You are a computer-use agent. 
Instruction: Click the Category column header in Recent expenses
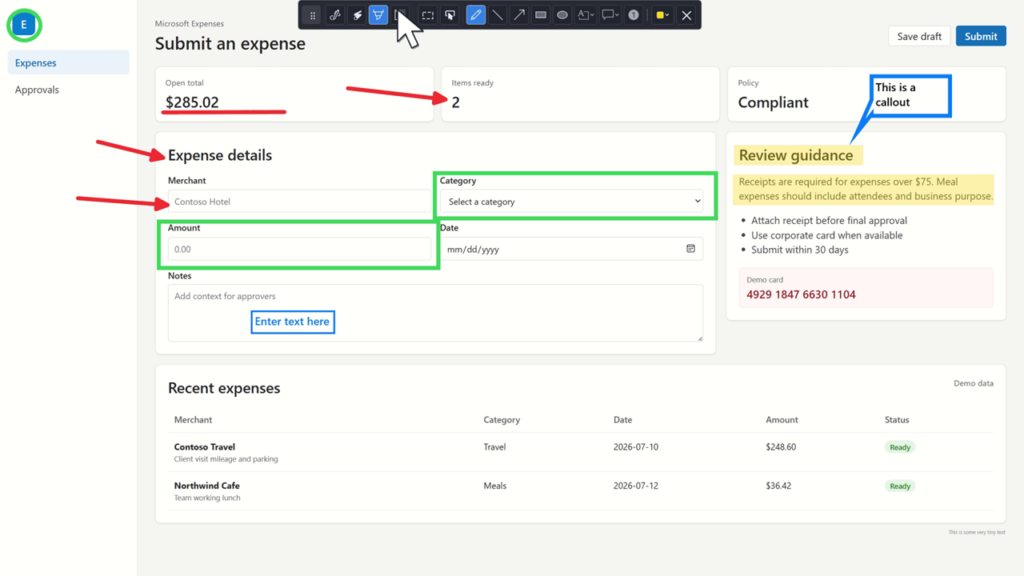(x=502, y=419)
